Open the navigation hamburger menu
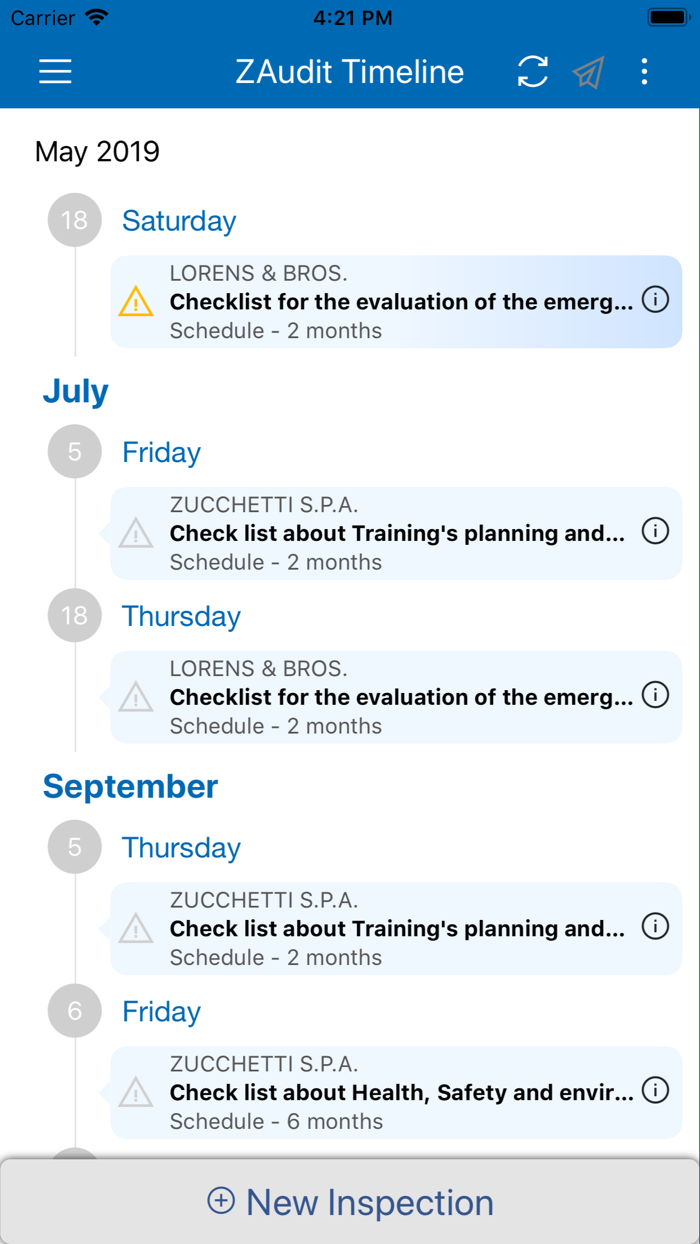700x1244 pixels. point(55,71)
